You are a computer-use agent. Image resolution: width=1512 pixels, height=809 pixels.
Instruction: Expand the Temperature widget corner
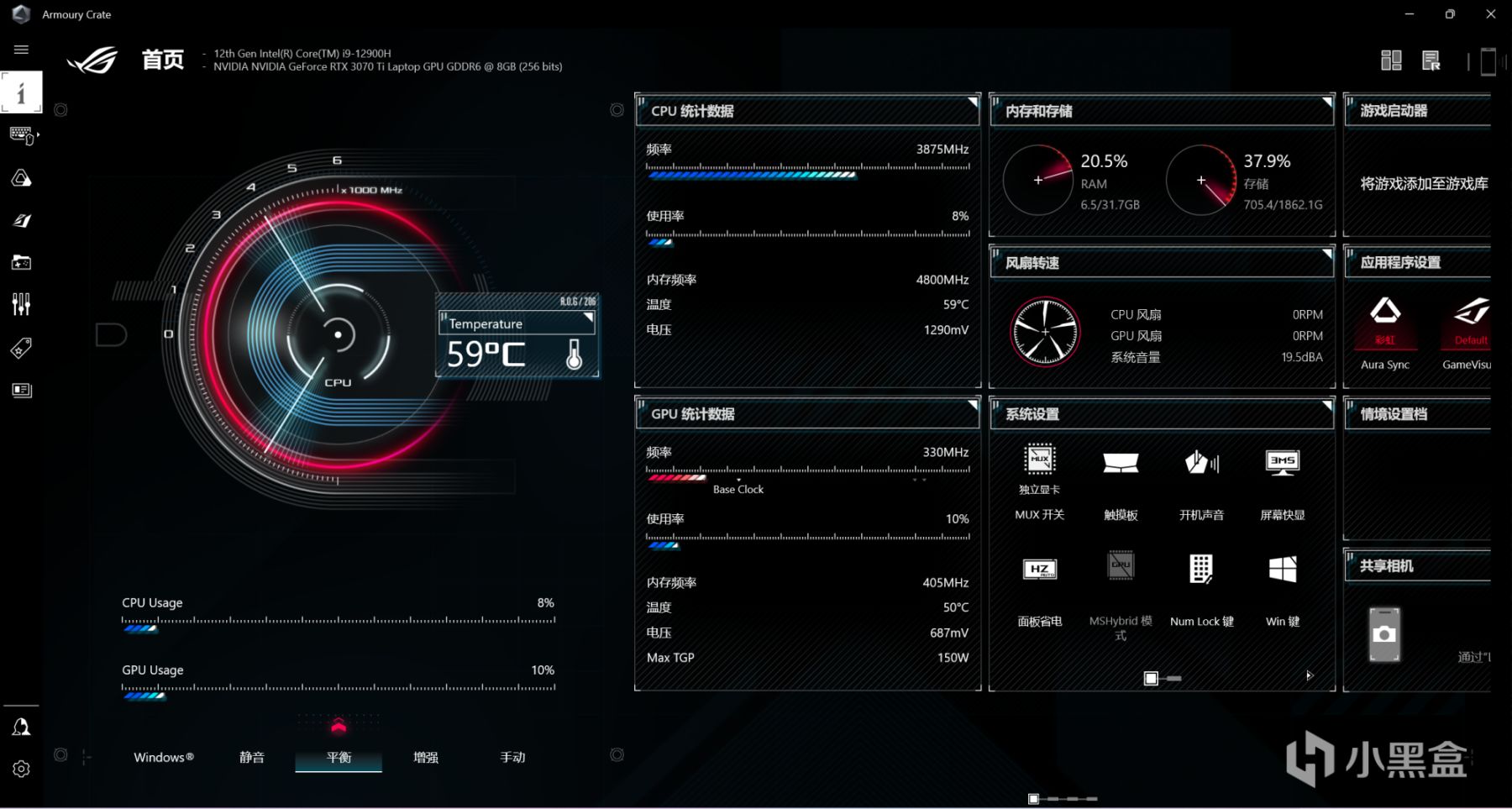click(x=588, y=318)
